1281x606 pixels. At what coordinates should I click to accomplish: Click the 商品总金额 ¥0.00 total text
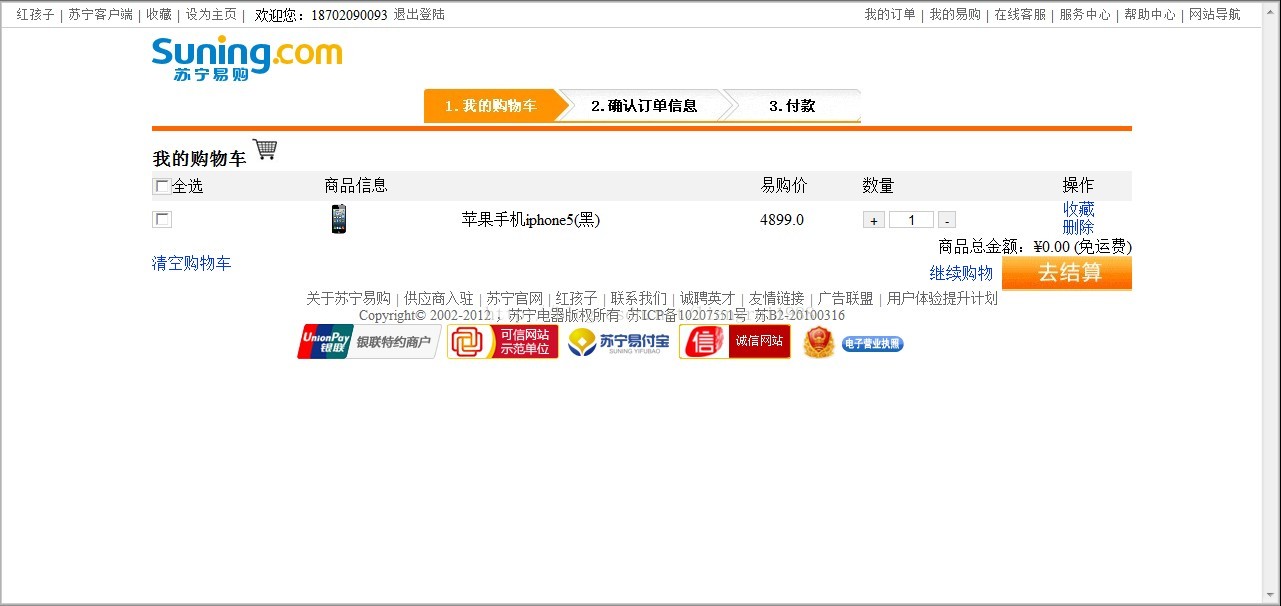click(1035, 246)
